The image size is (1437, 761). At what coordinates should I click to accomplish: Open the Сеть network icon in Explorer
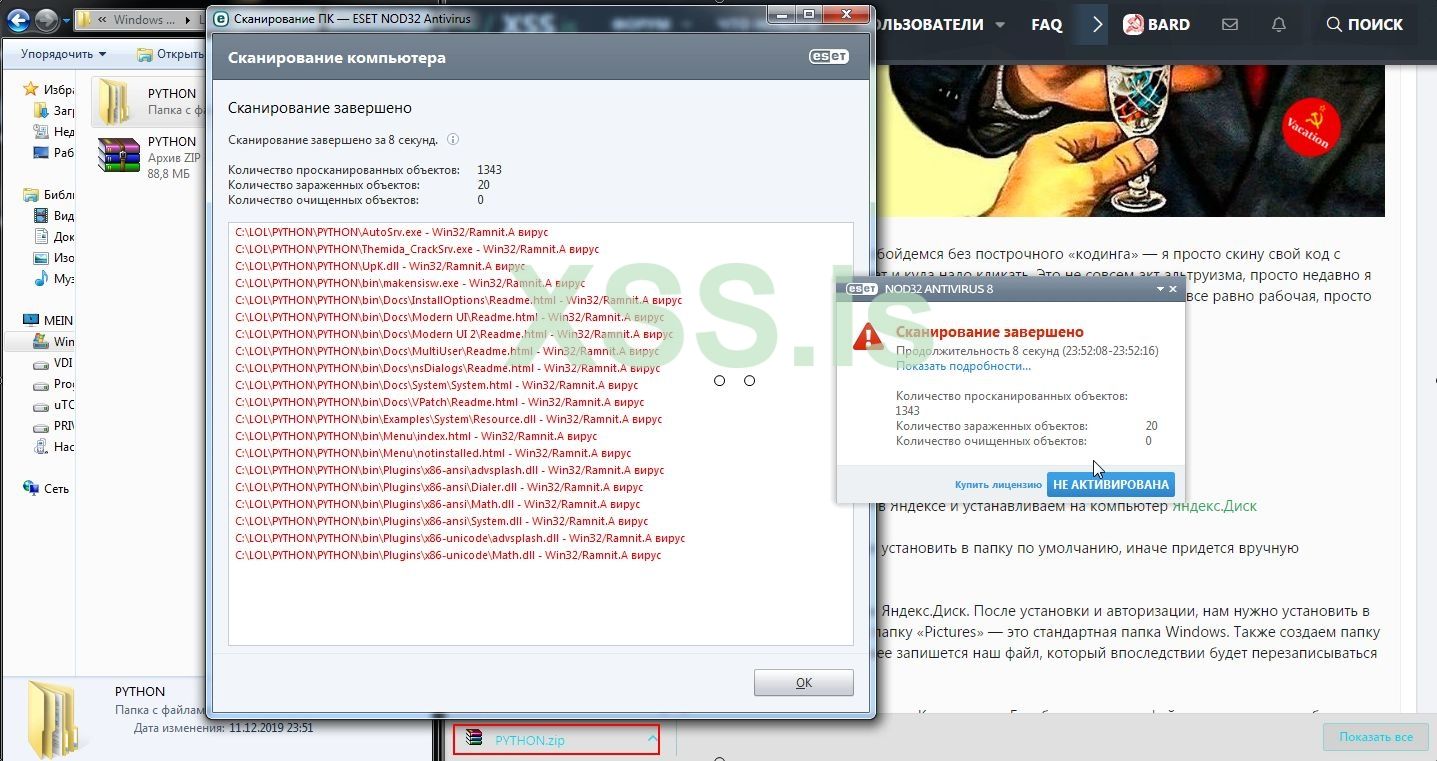click(31, 489)
